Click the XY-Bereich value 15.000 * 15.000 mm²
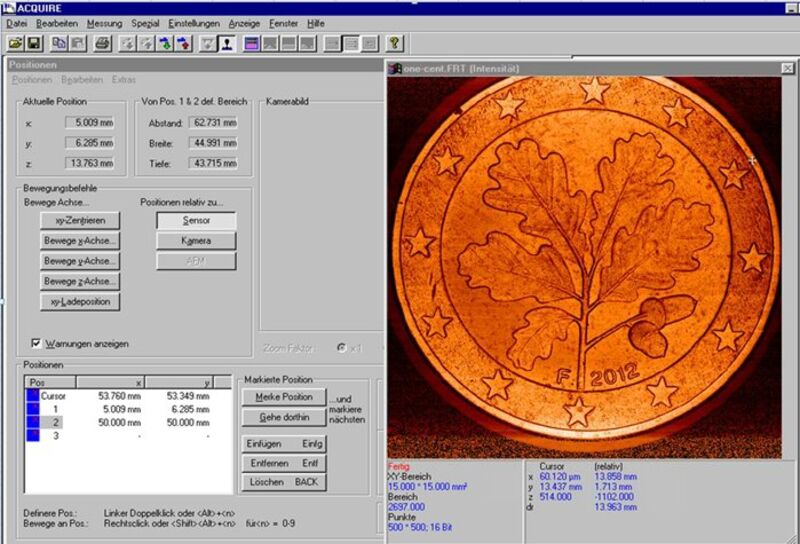The height and width of the screenshot is (544, 800). 428,486
